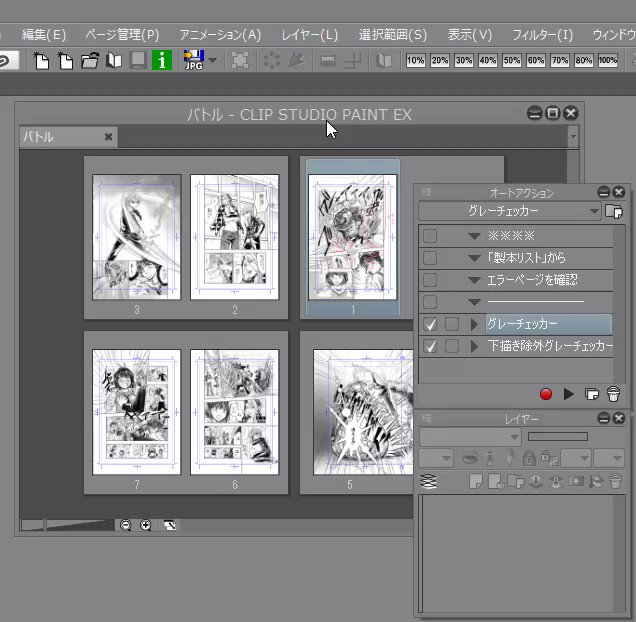Set zoom to 50% button

pyautogui.click(x=511, y=60)
